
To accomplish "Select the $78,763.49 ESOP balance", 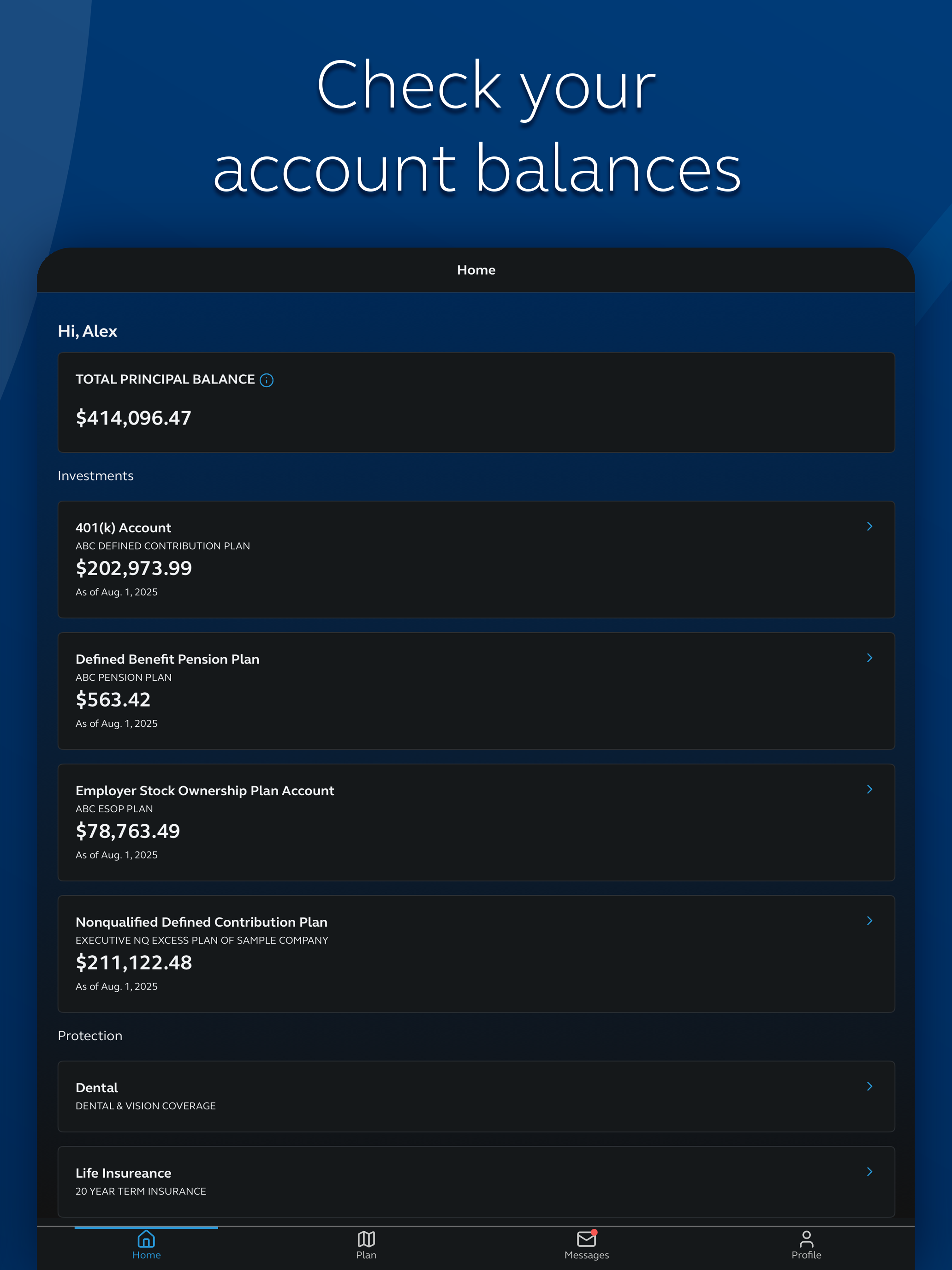I will pos(128,831).
